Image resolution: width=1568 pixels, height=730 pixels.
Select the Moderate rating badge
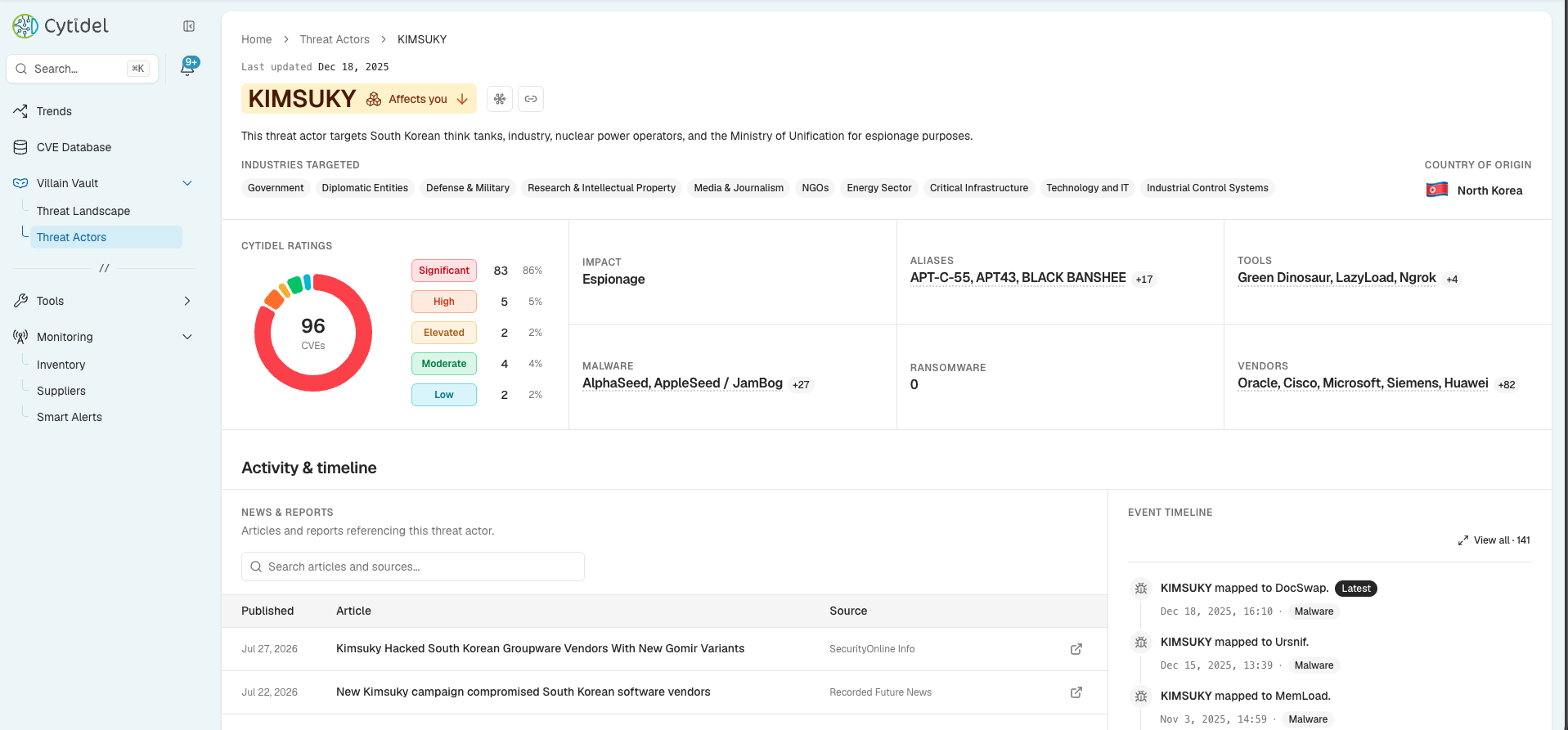[x=444, y=364]
